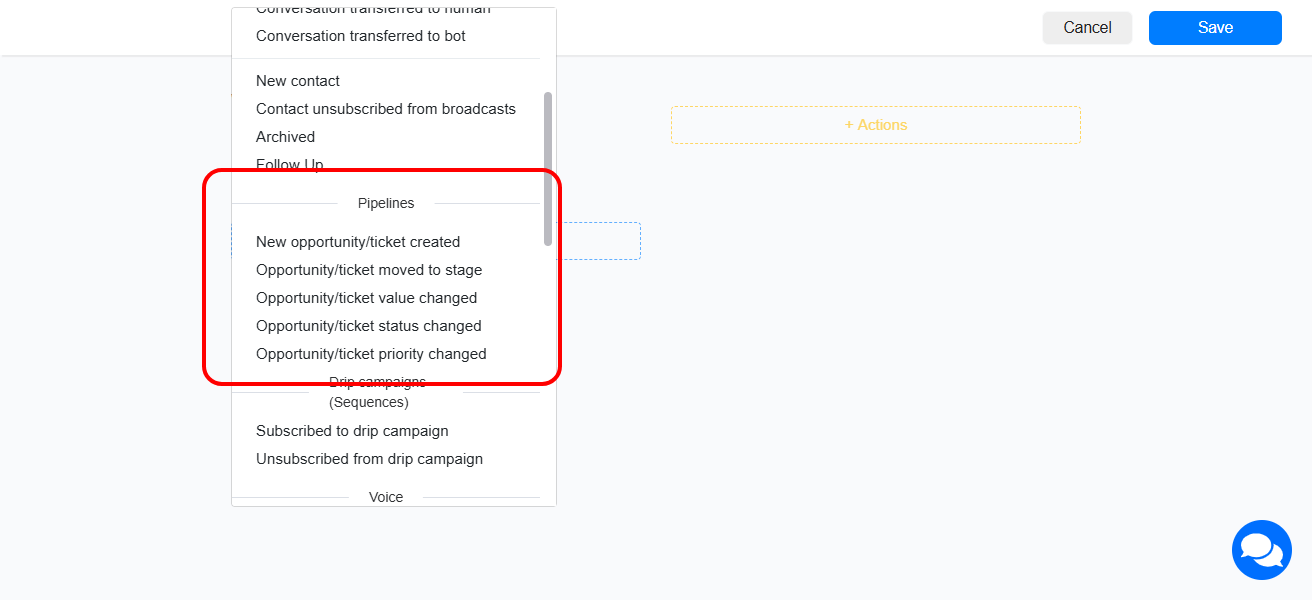1312x600 pixels.
Task: Click the Cancel button
Action: (1086, 28)
